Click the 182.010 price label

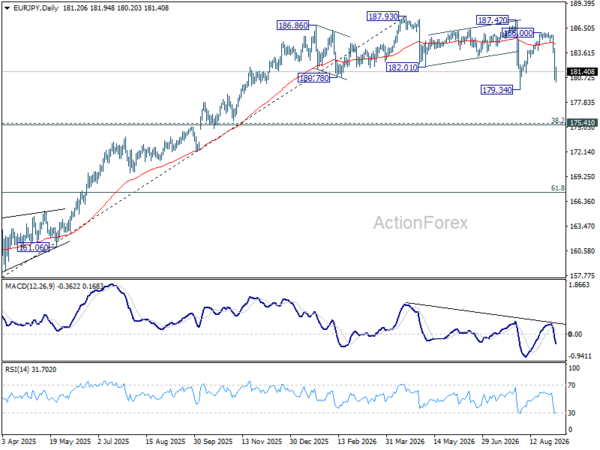(x=403, y=68)
